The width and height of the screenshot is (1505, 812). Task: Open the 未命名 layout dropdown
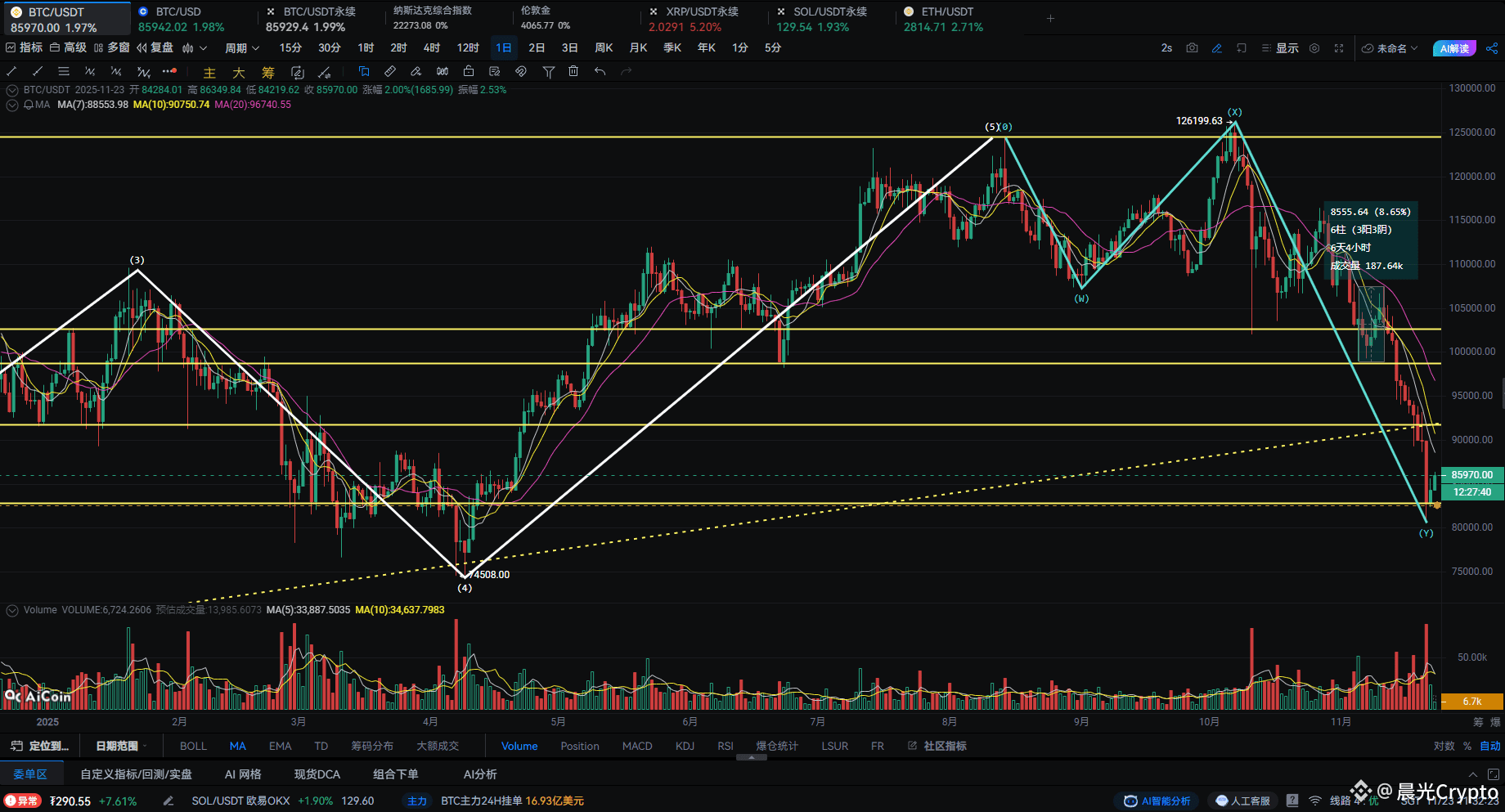pyautogui.click(x=1390, y=48)
